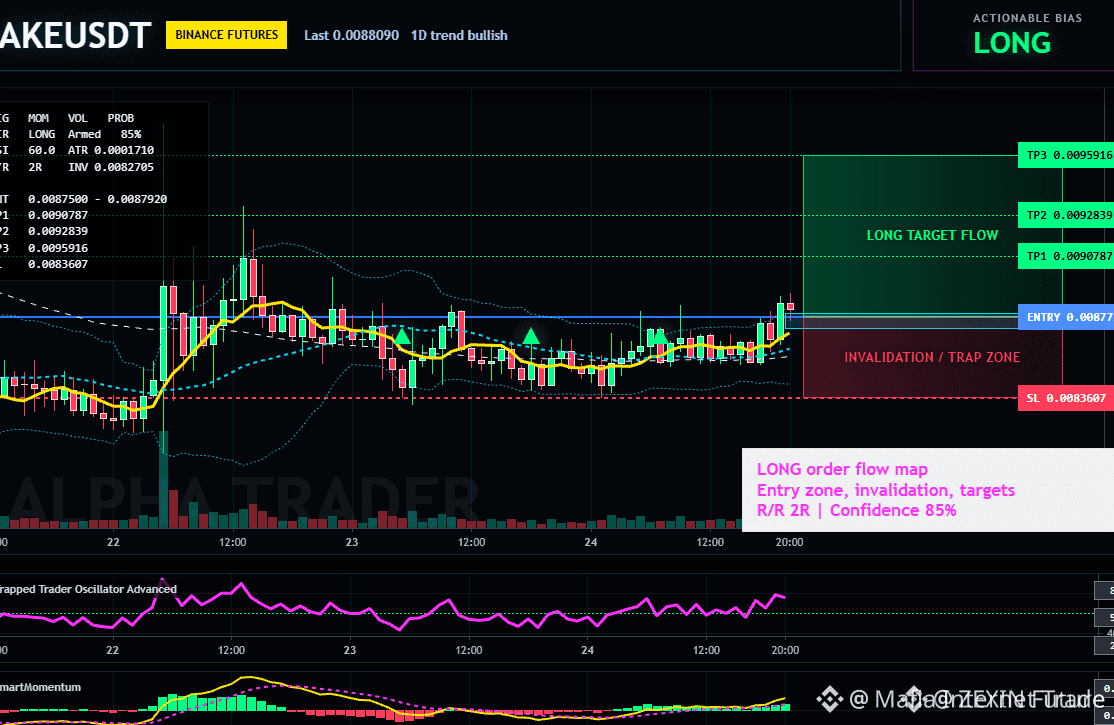Click 'R/R 2R | Confidence 85%' line

tap(856, 510)
